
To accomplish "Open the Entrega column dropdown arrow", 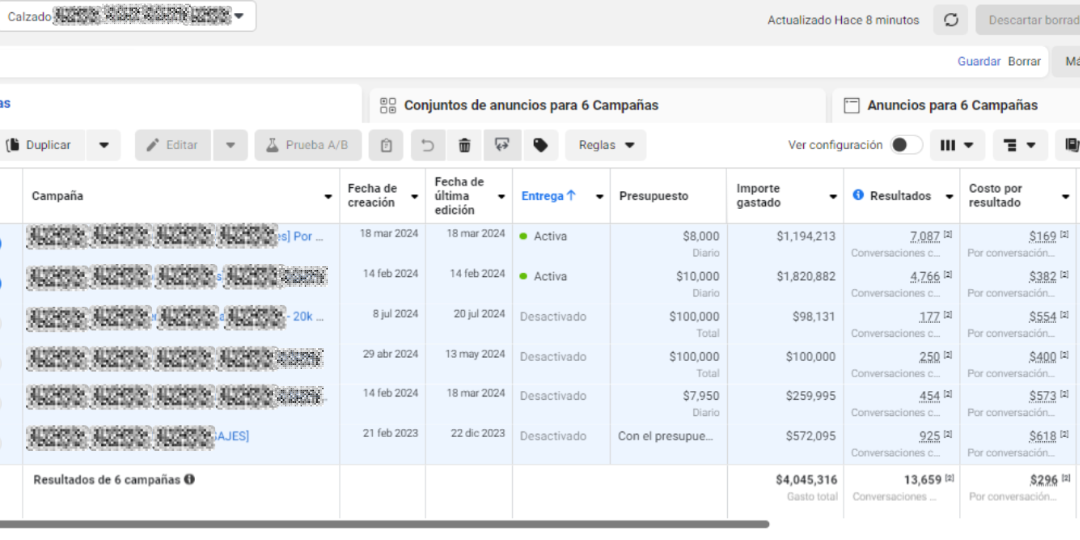I will pos(599,196).
